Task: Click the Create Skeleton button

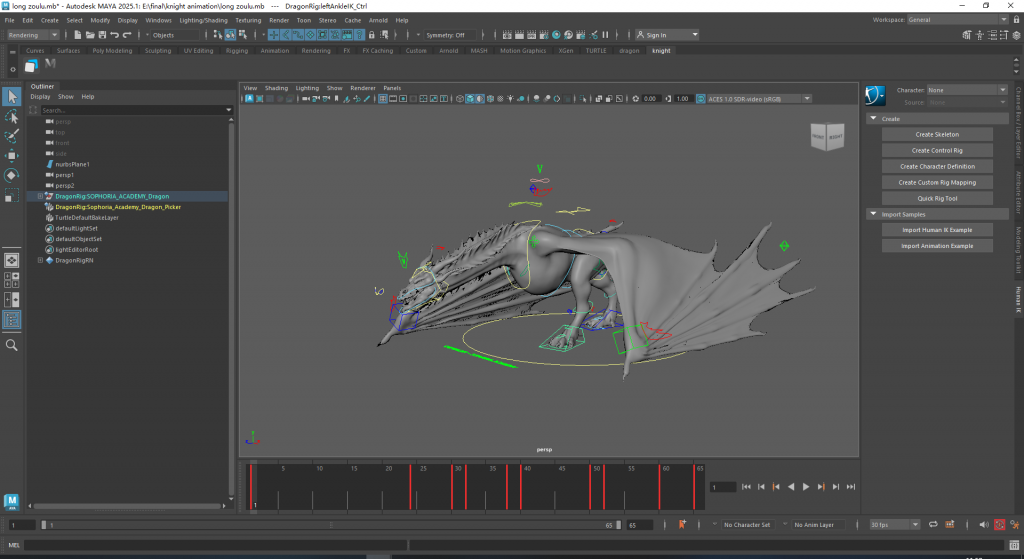Action: [937, 134]
